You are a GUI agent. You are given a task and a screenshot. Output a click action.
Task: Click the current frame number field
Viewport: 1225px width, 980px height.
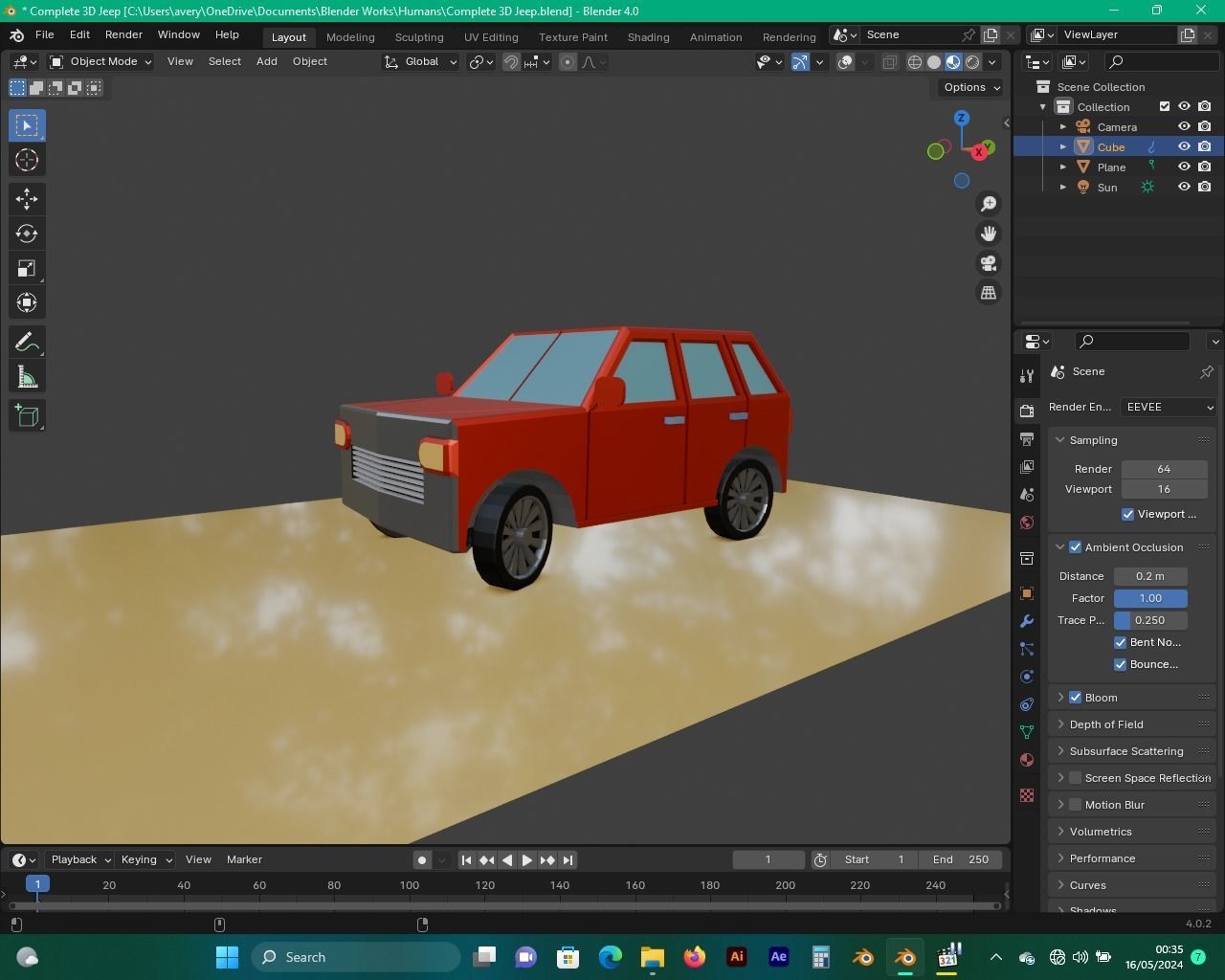point(768,859)
